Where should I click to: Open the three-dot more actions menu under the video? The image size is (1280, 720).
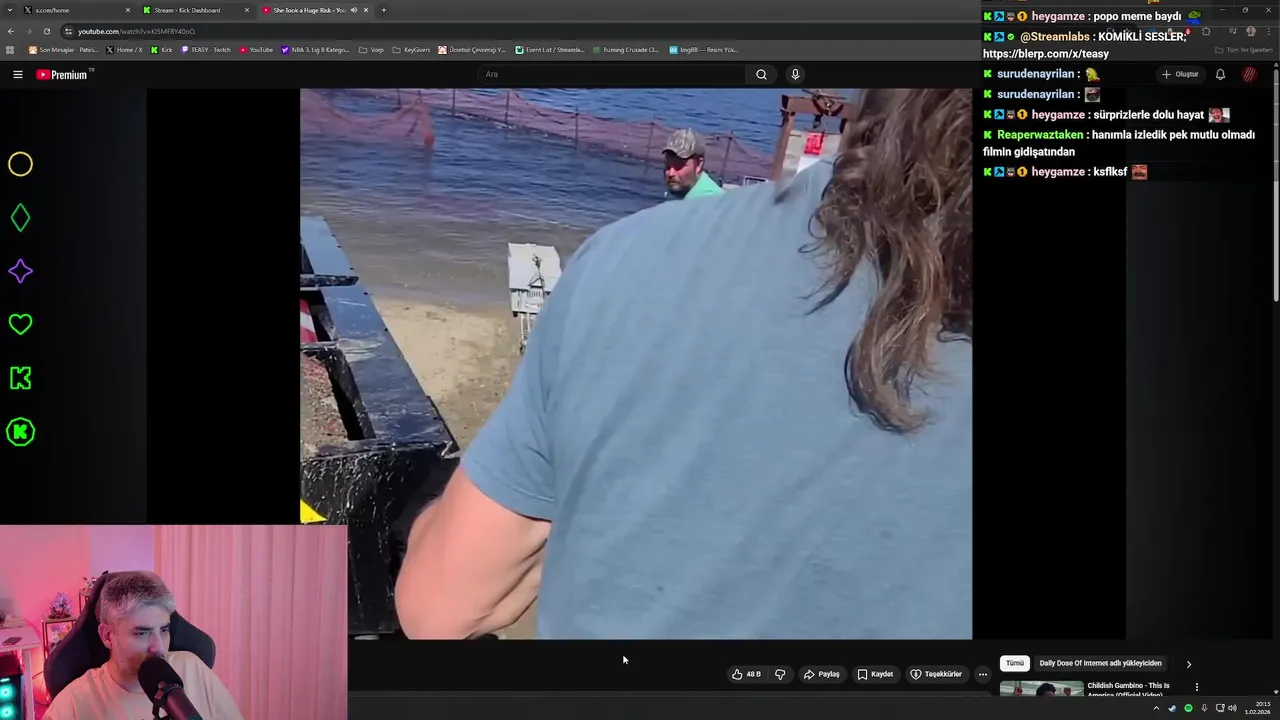(x=982, y=674)
